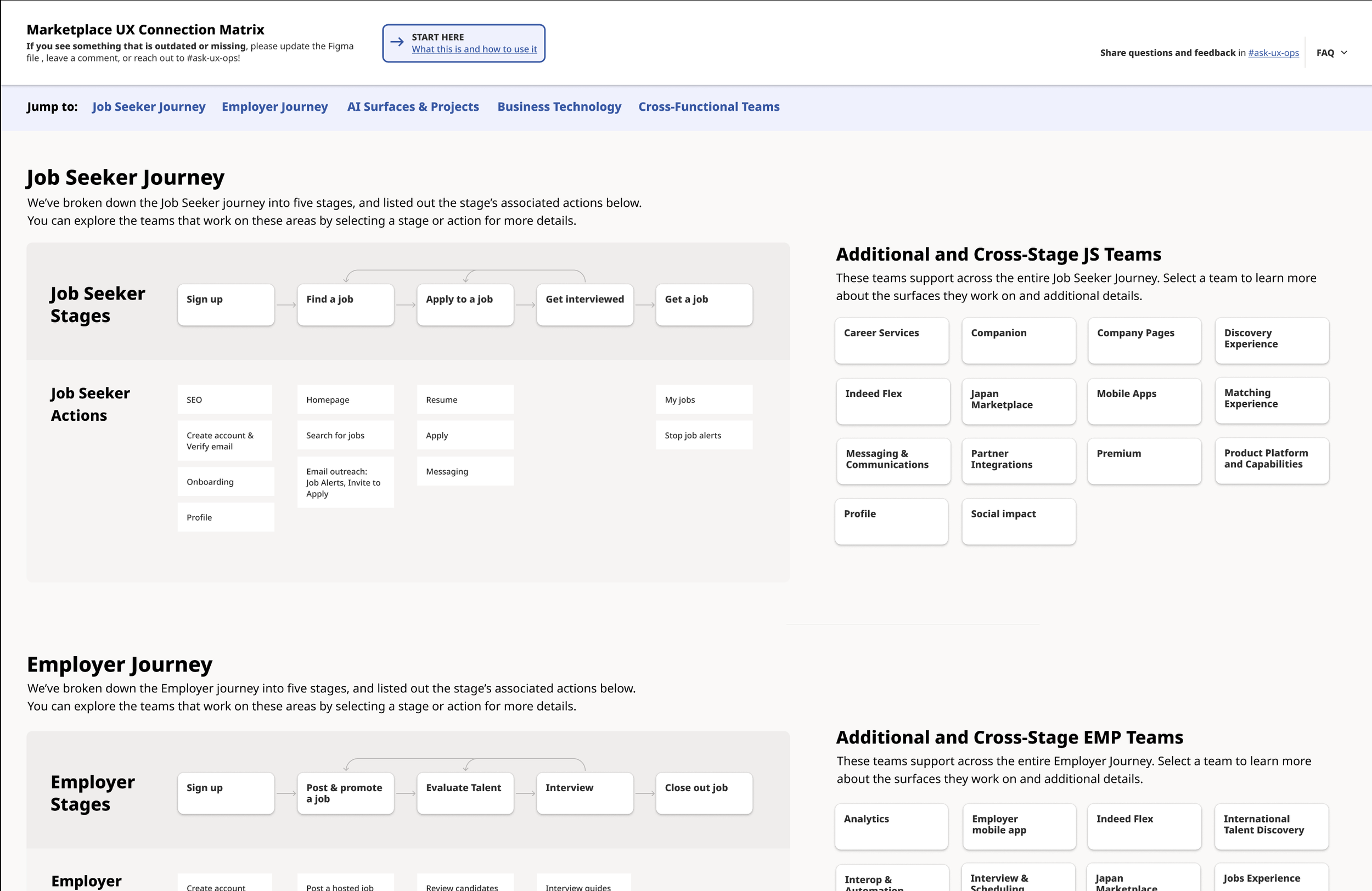Select 'Post & promote a job' employer stage
This screenshot has width=1372, height=891.
pyautogui.click(x=345, y=793)
